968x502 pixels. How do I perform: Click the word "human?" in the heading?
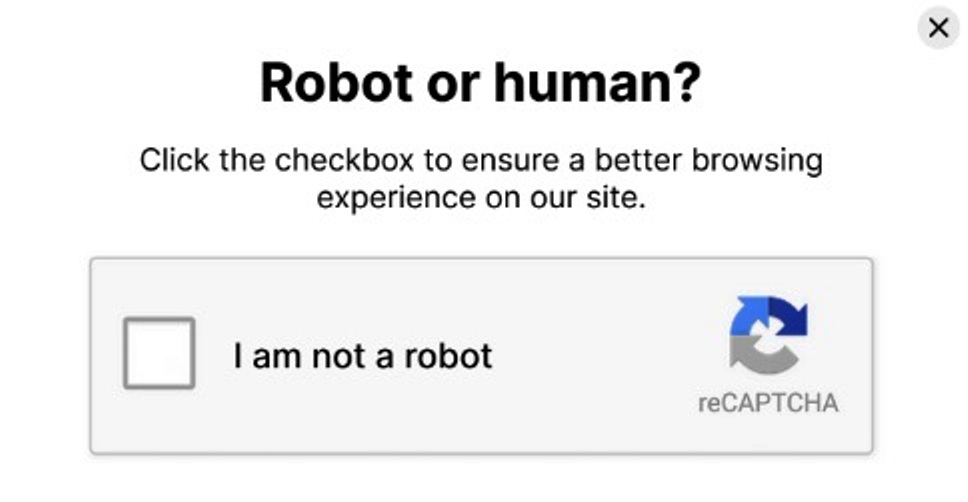coord(597,84)
